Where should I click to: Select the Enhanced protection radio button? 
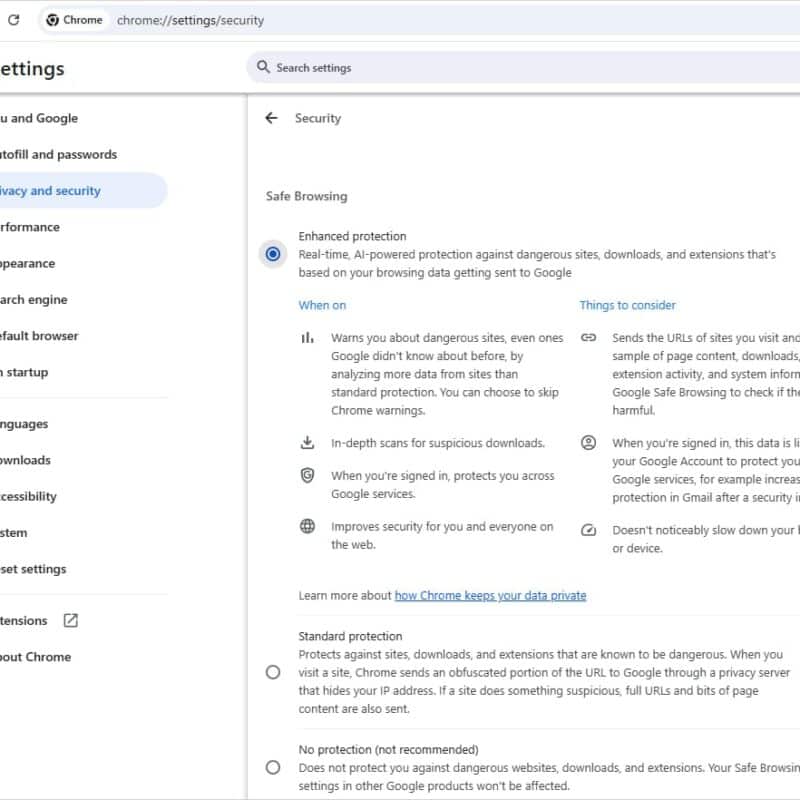pyautogui.click(x=273, y=254)
